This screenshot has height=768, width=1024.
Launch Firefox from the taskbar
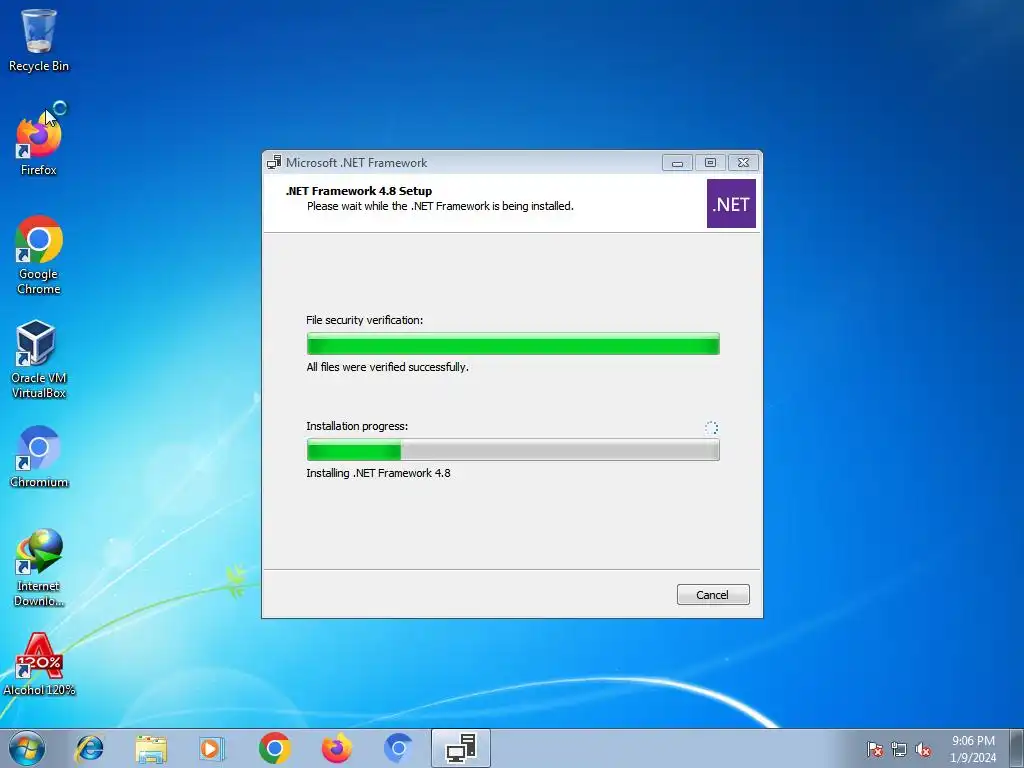point(336,748)
